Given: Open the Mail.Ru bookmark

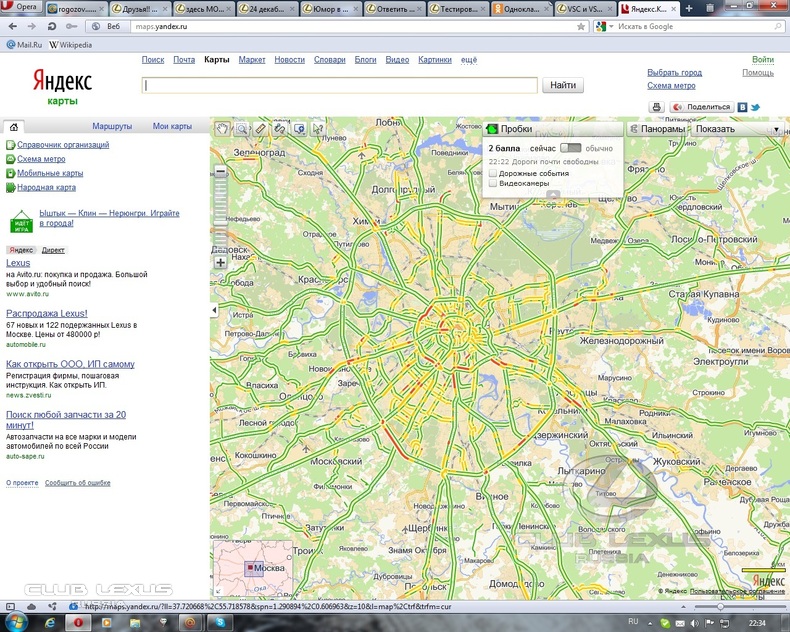Looking at the screenshot, I should (x=24, y=45).
